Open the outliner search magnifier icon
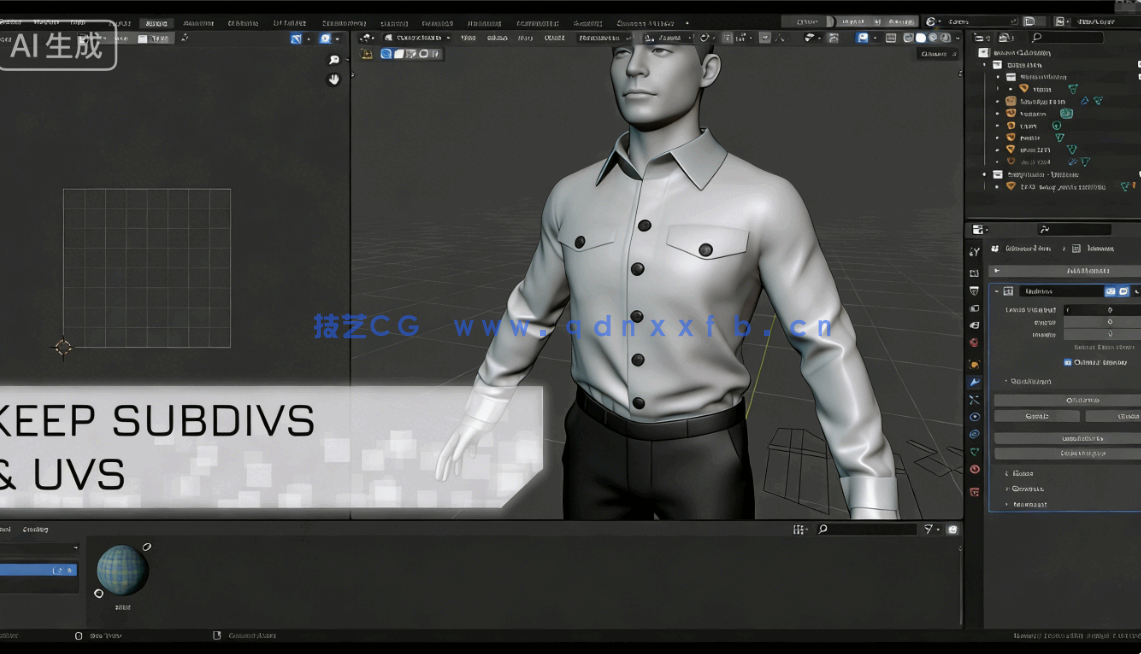Screen dimensions: 1141x654 [1036, 37]
